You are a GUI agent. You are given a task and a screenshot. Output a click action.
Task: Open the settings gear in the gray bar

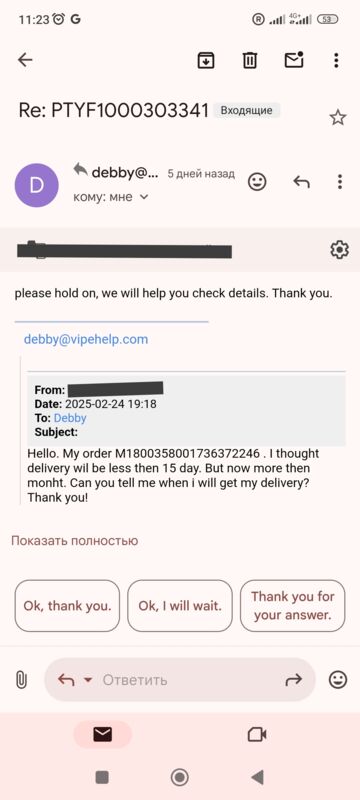point(339,249)
